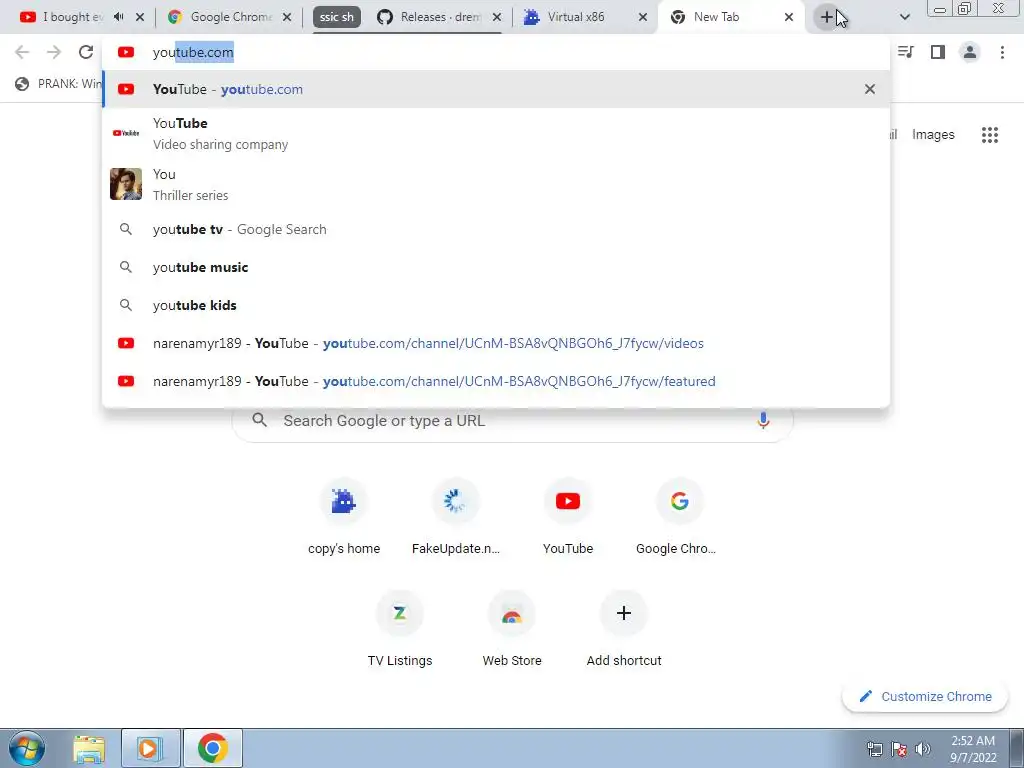The width and height of the screenshot is (1024, 768).
Task: Close the Google Chrome tab
Action: tap(287, 17)
